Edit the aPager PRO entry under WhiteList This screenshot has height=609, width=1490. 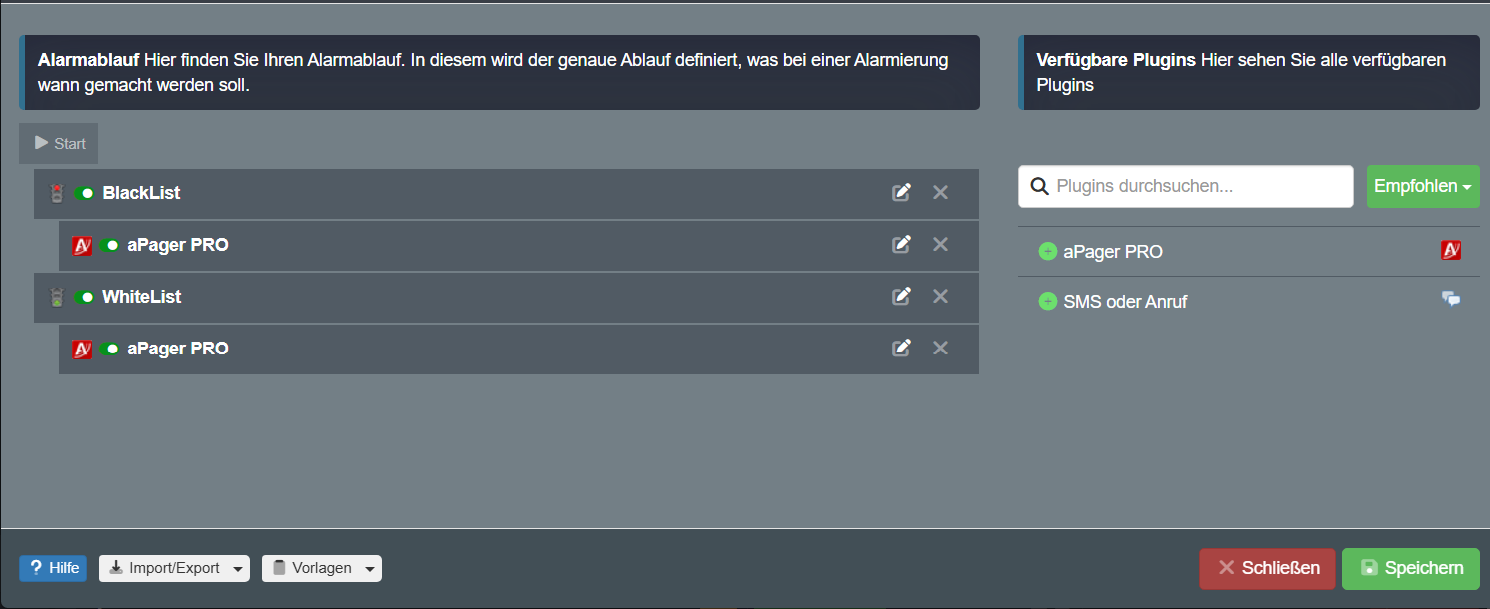tap(901, 348)
